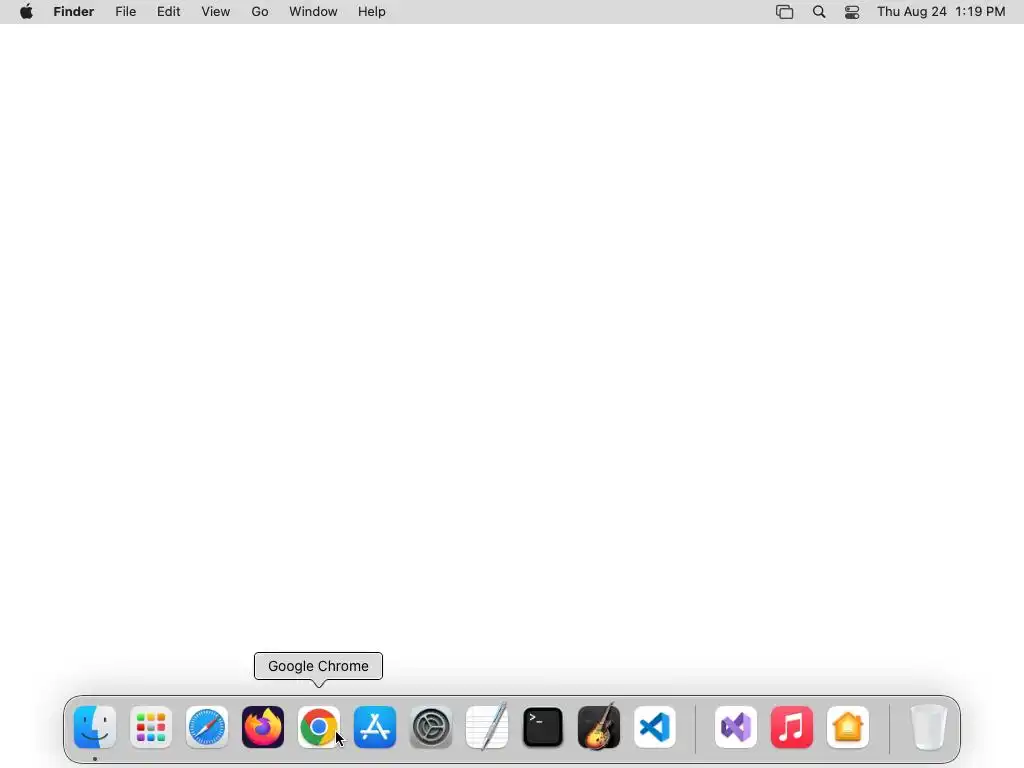Launch Safari from the Dock

tap(207, 727)
